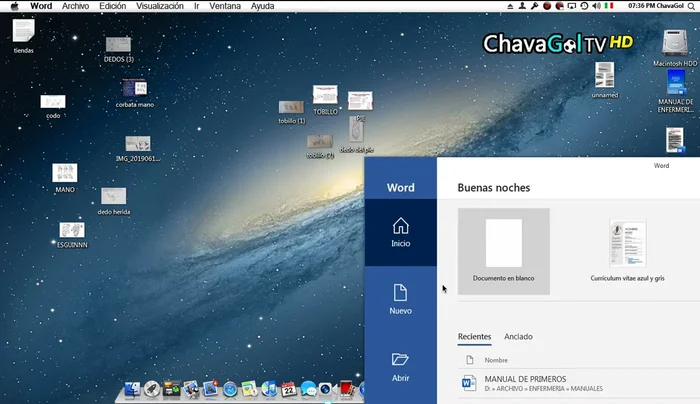This screenshot has height=404, width=700.
Task: Click the Spotlight search magnifier icon
Action: 691,6
